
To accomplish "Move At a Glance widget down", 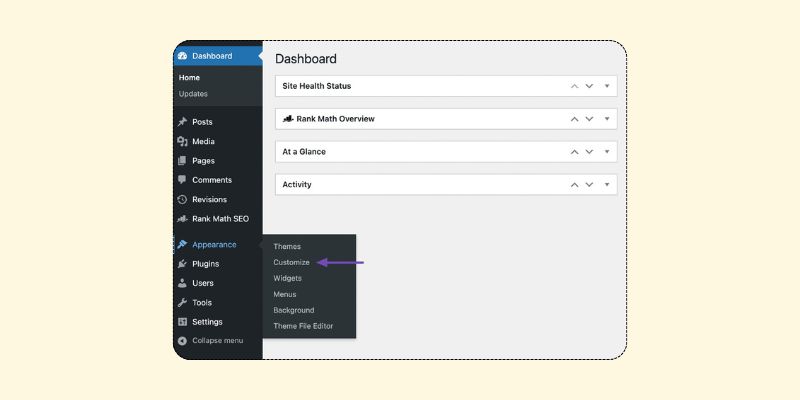I will (589, 152).
